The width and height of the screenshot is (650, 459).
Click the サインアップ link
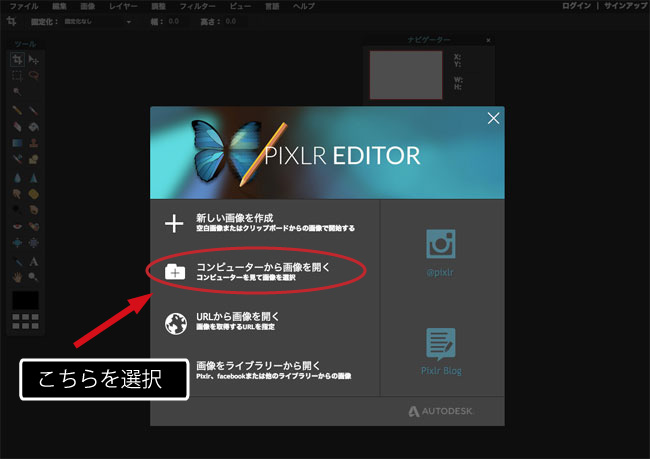point(626,6)
